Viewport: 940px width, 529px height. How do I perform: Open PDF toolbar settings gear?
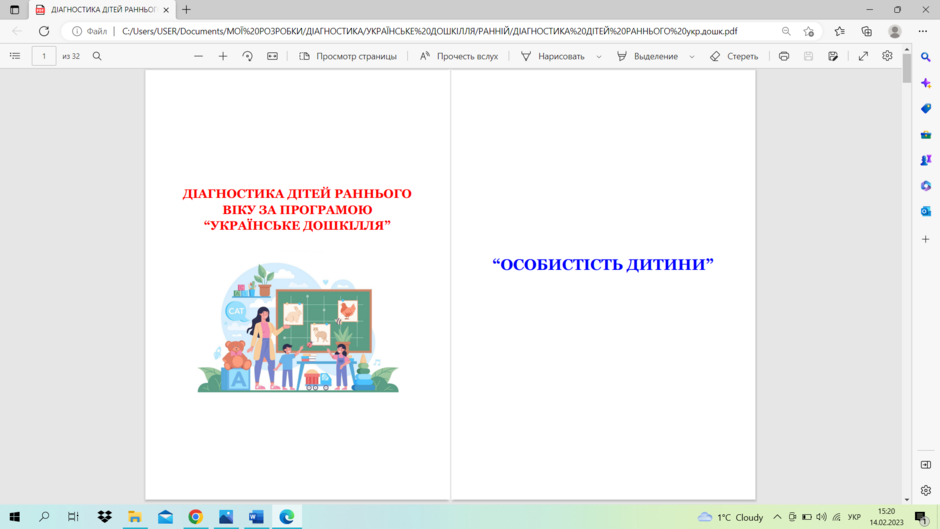(x=887, y=56)
